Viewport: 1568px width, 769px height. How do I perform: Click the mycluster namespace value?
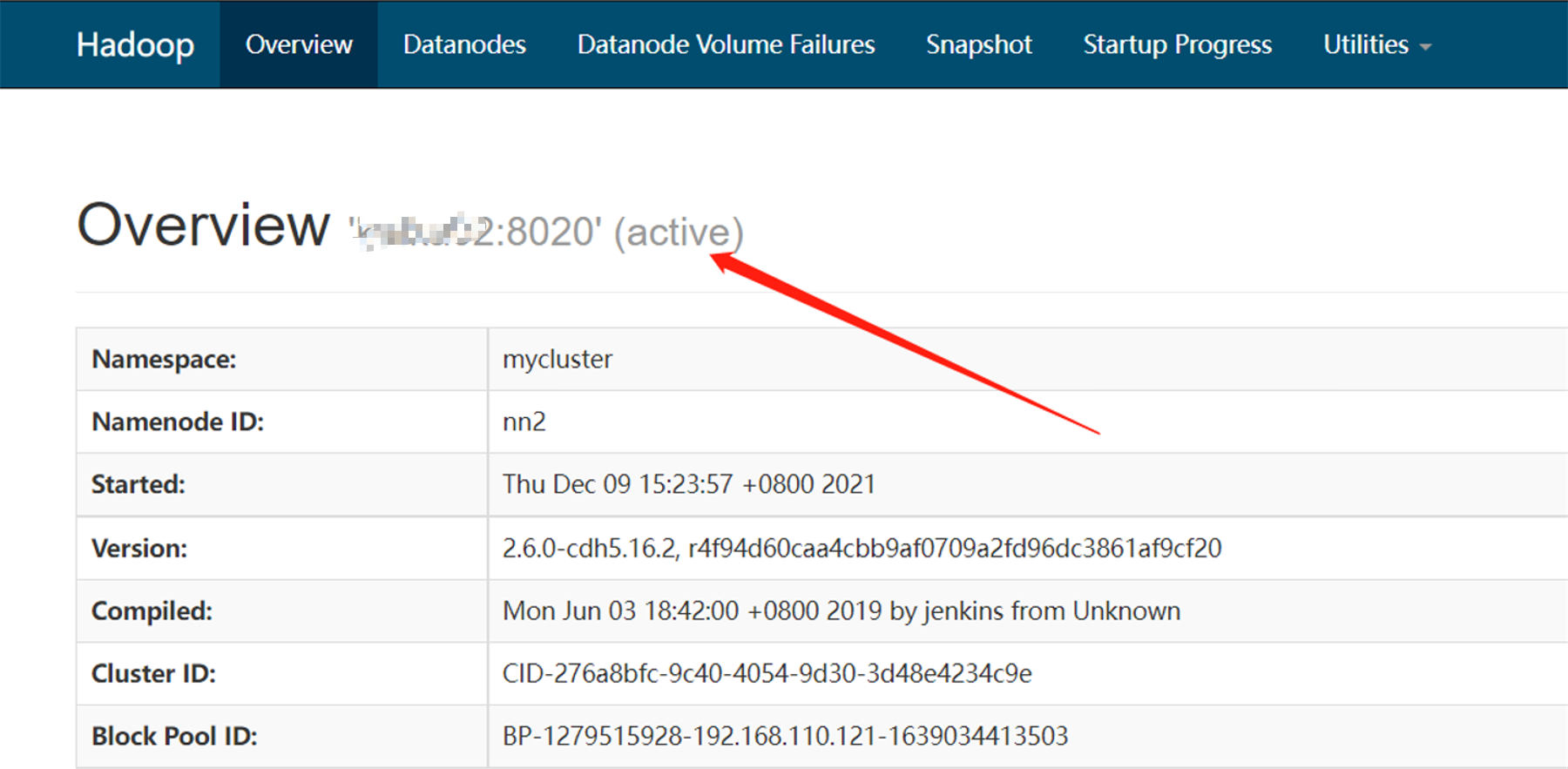558,359
